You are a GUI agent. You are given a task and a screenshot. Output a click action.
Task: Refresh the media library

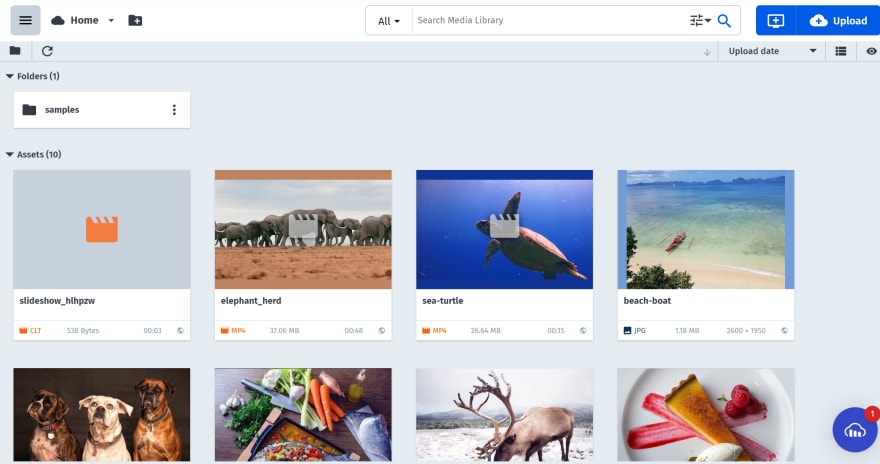(47, 51)
